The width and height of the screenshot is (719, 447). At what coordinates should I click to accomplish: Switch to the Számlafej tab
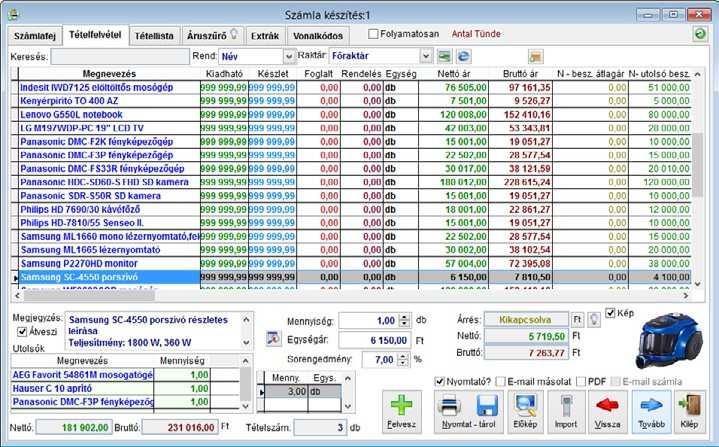coord(35,36)
